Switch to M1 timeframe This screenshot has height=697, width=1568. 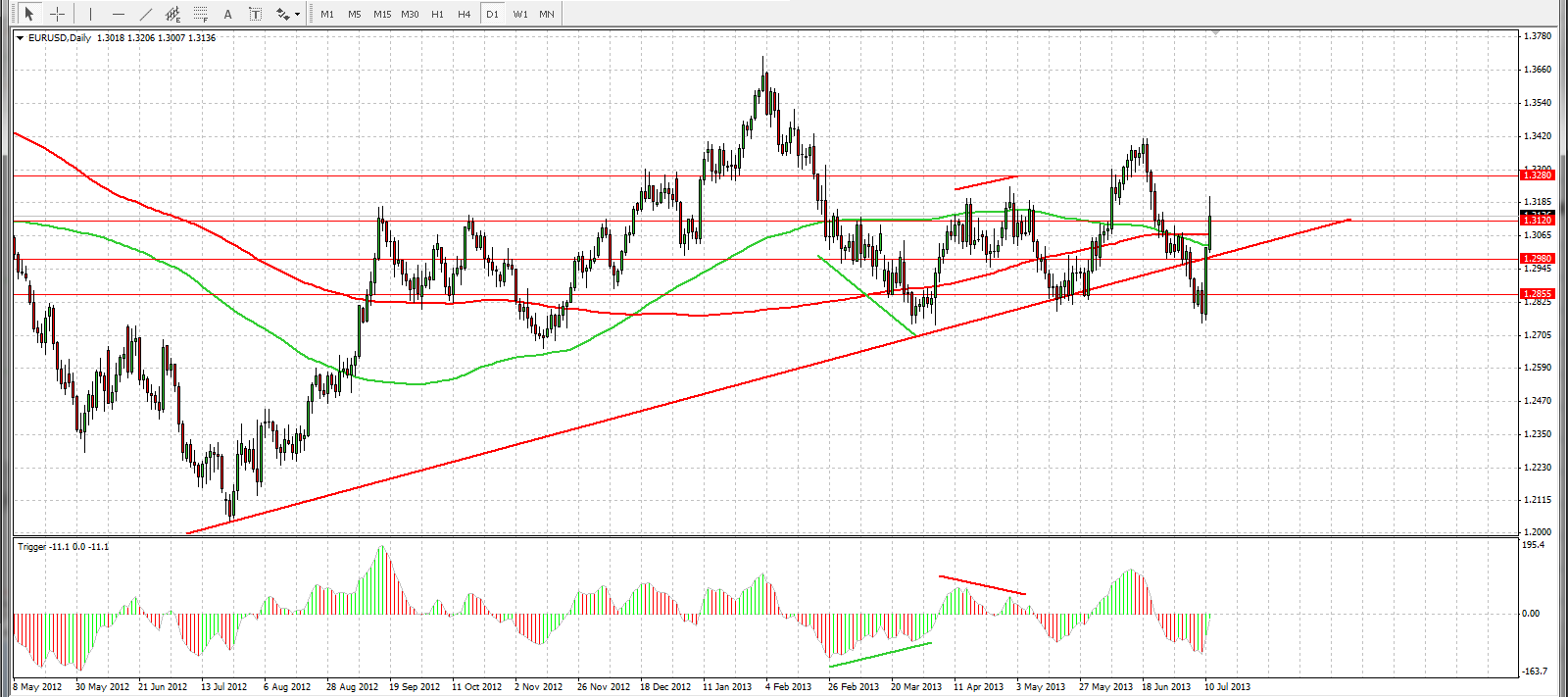pyautogui.click(x=327, y=14)
